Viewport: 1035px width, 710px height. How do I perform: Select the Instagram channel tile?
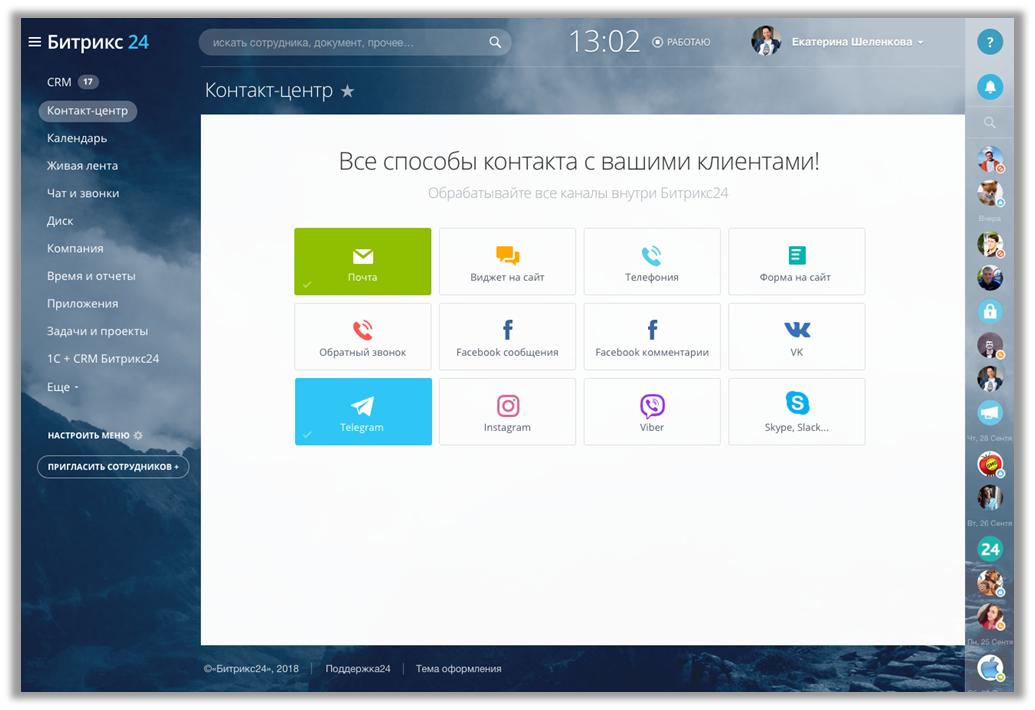point(507,411)
